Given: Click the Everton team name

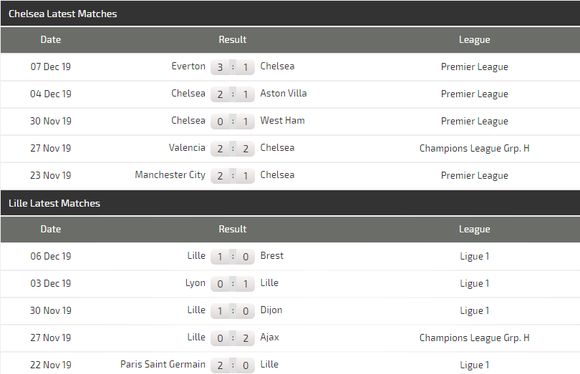Looking at the screenshot, I should [188, 66].
